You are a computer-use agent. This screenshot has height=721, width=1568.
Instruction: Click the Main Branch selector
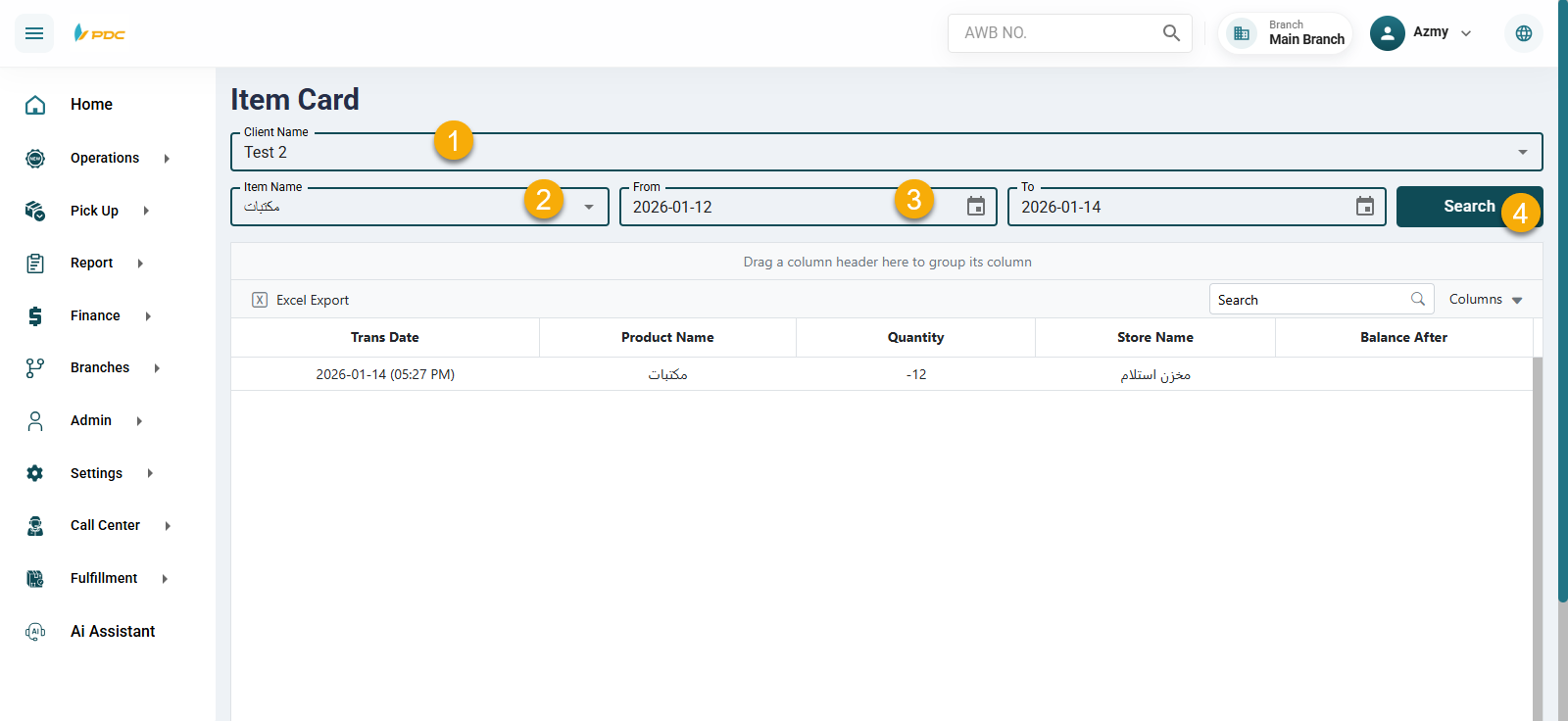(1286, 33)
